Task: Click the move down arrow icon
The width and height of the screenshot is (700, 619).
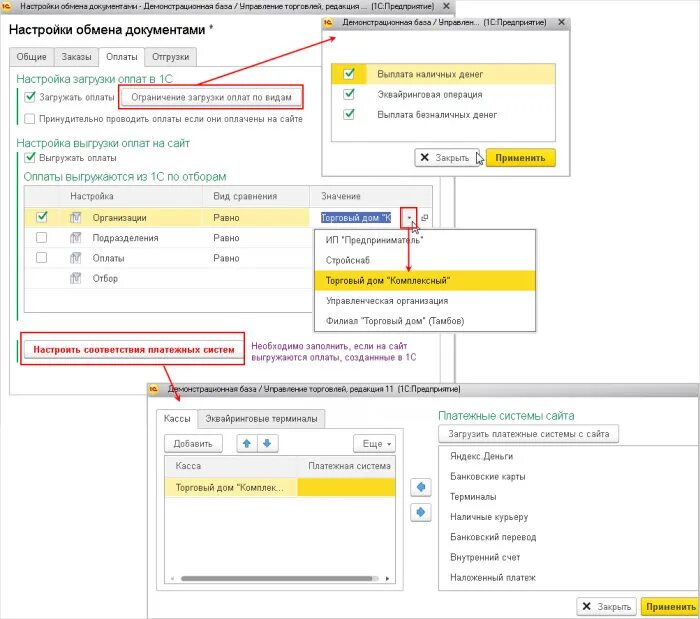Action: coord(267,444)
